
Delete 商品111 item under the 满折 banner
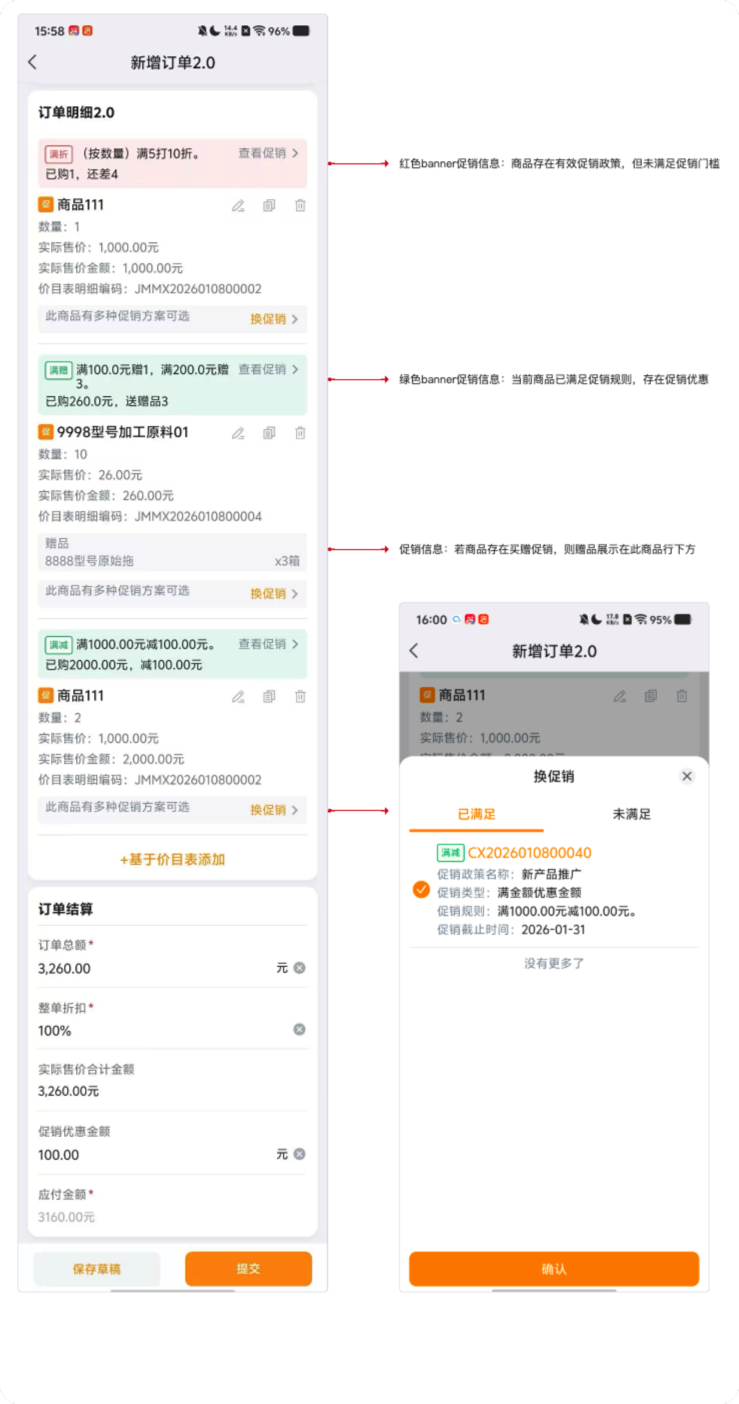(300, 206)
